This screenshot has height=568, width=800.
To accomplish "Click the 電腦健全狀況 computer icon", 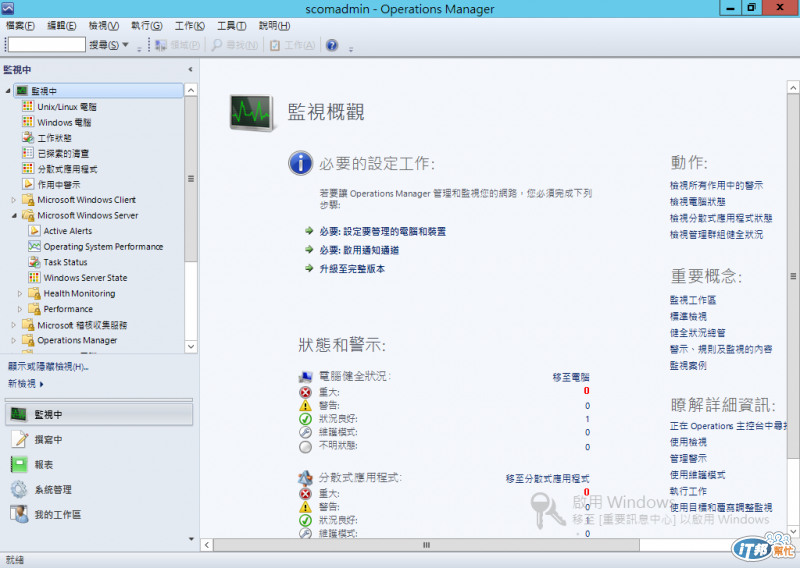I will pyautogui.click(x=305, y=377).
